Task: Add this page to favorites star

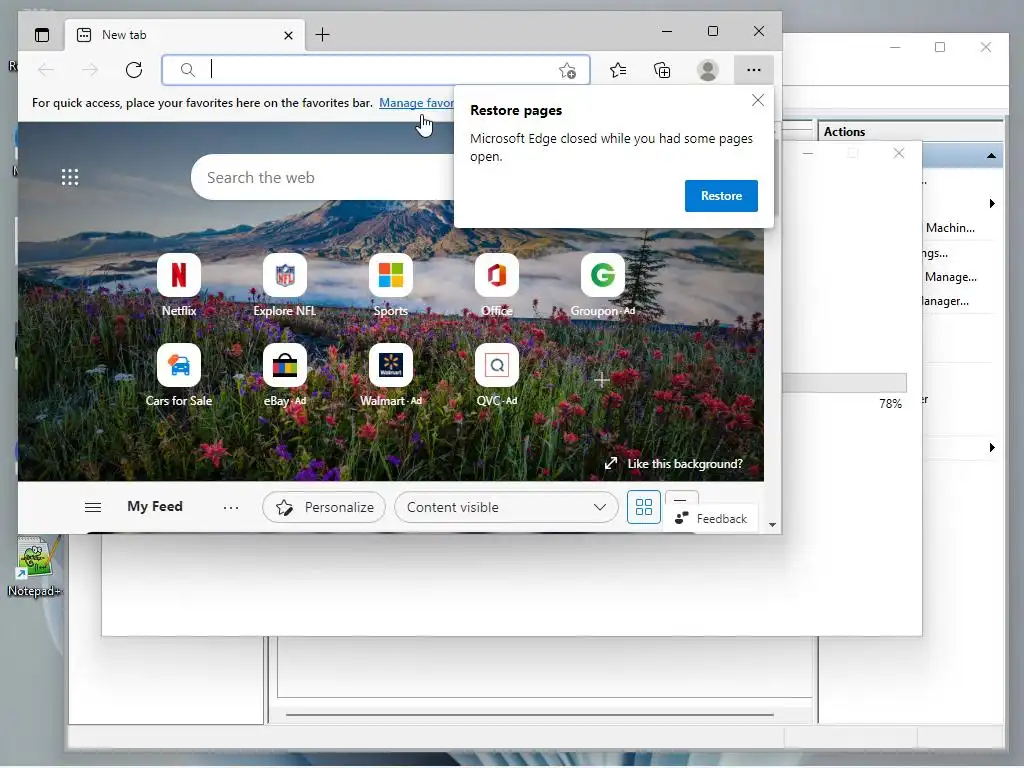Action: coord(568,70)
